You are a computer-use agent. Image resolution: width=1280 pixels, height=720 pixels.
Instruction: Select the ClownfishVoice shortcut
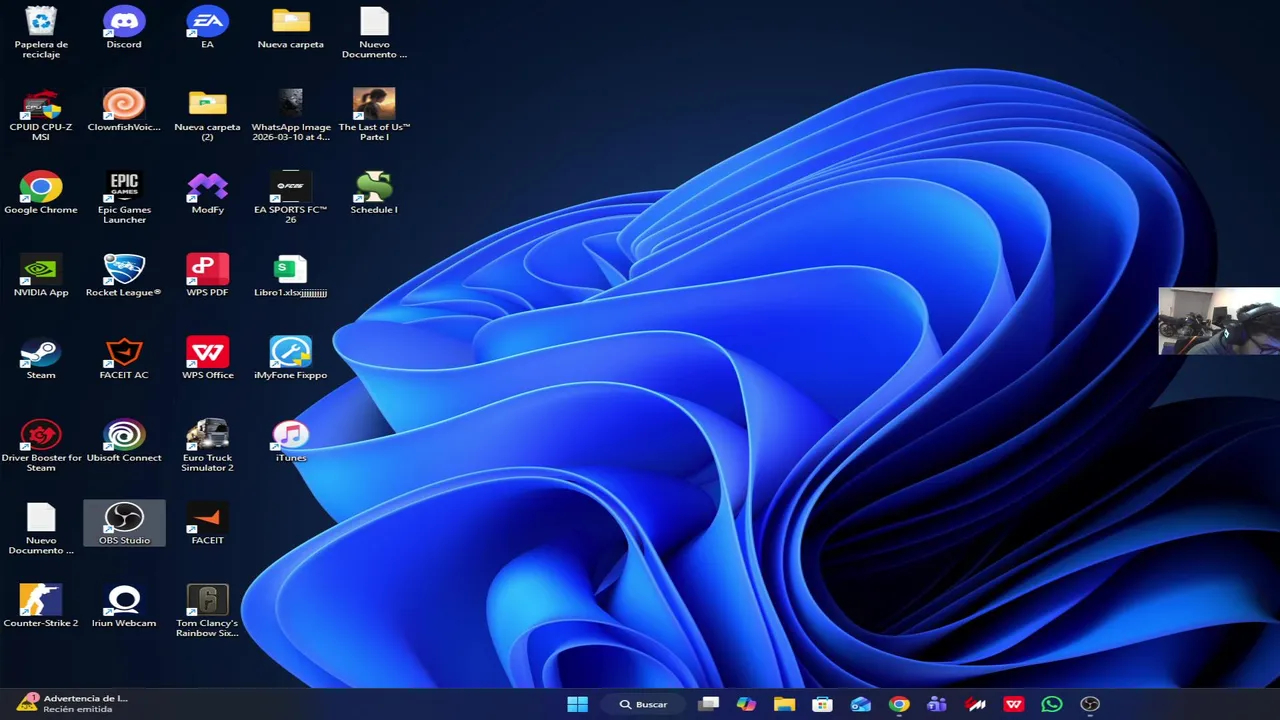point(124,110)
